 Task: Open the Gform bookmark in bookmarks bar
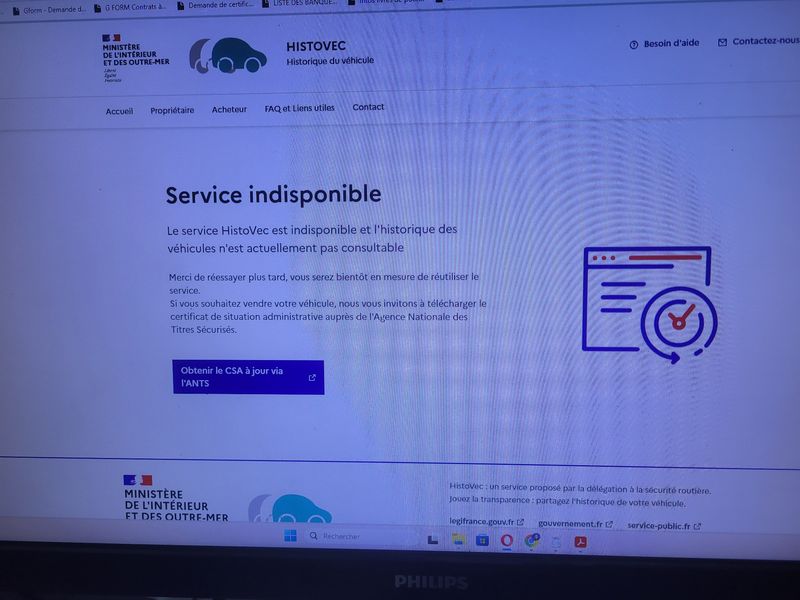49,10
